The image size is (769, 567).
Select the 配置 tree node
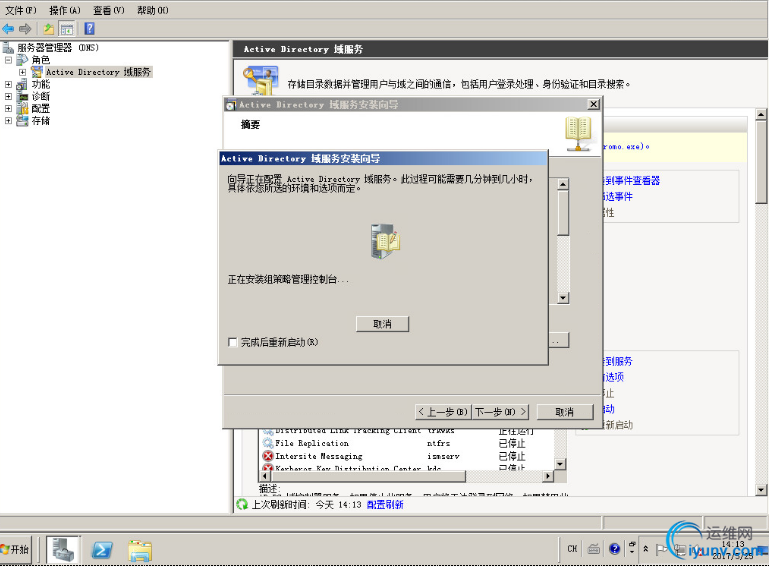coord(41,108)
